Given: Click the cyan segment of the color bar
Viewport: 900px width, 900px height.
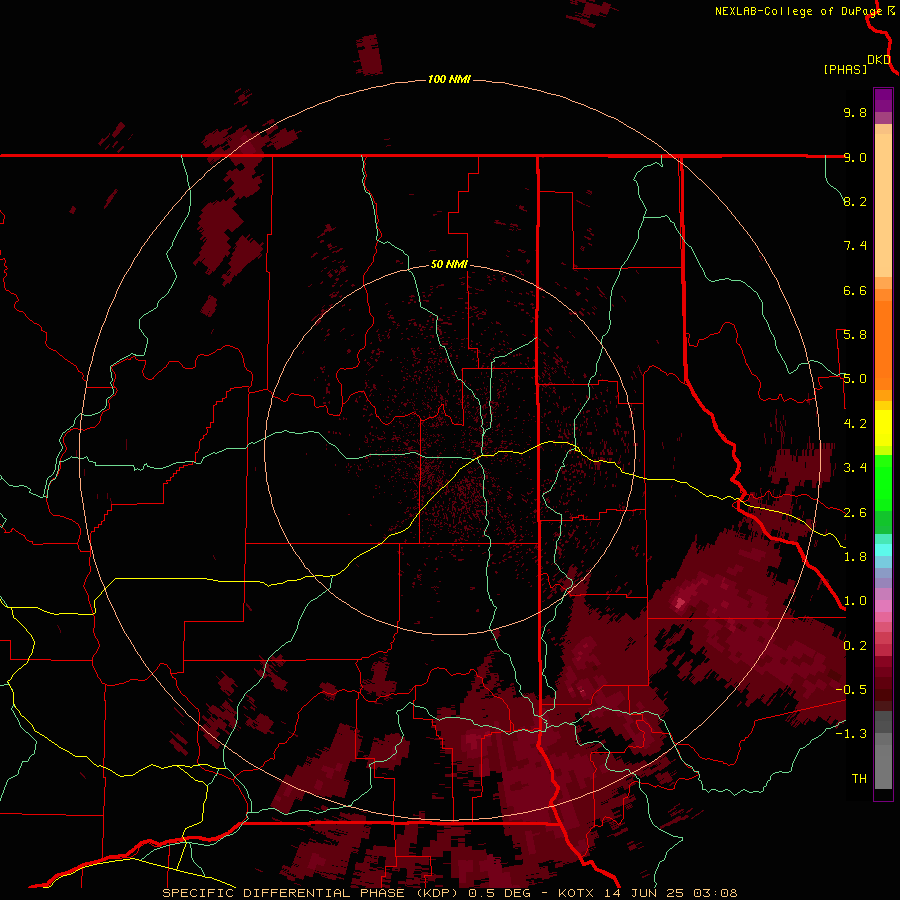Looking at the screenshot, I should pyautogui.click(x=883, y=550).
